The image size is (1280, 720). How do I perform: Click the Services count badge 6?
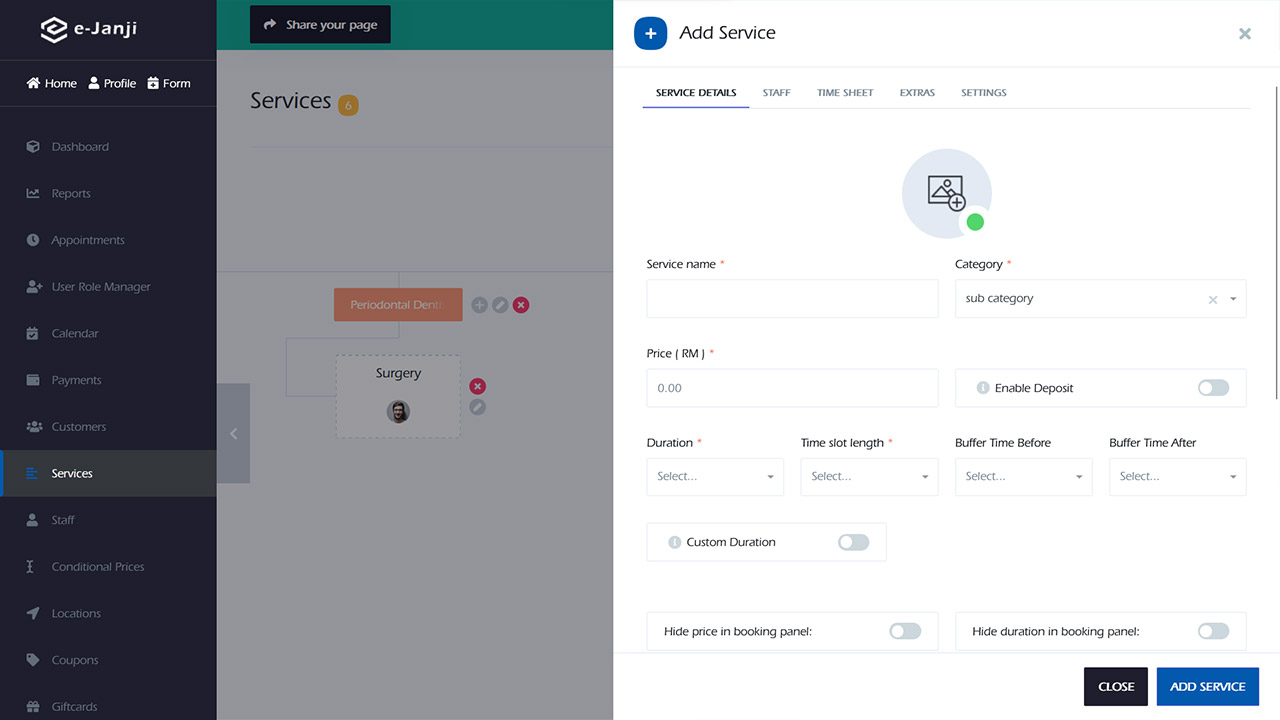coord(348,105)
